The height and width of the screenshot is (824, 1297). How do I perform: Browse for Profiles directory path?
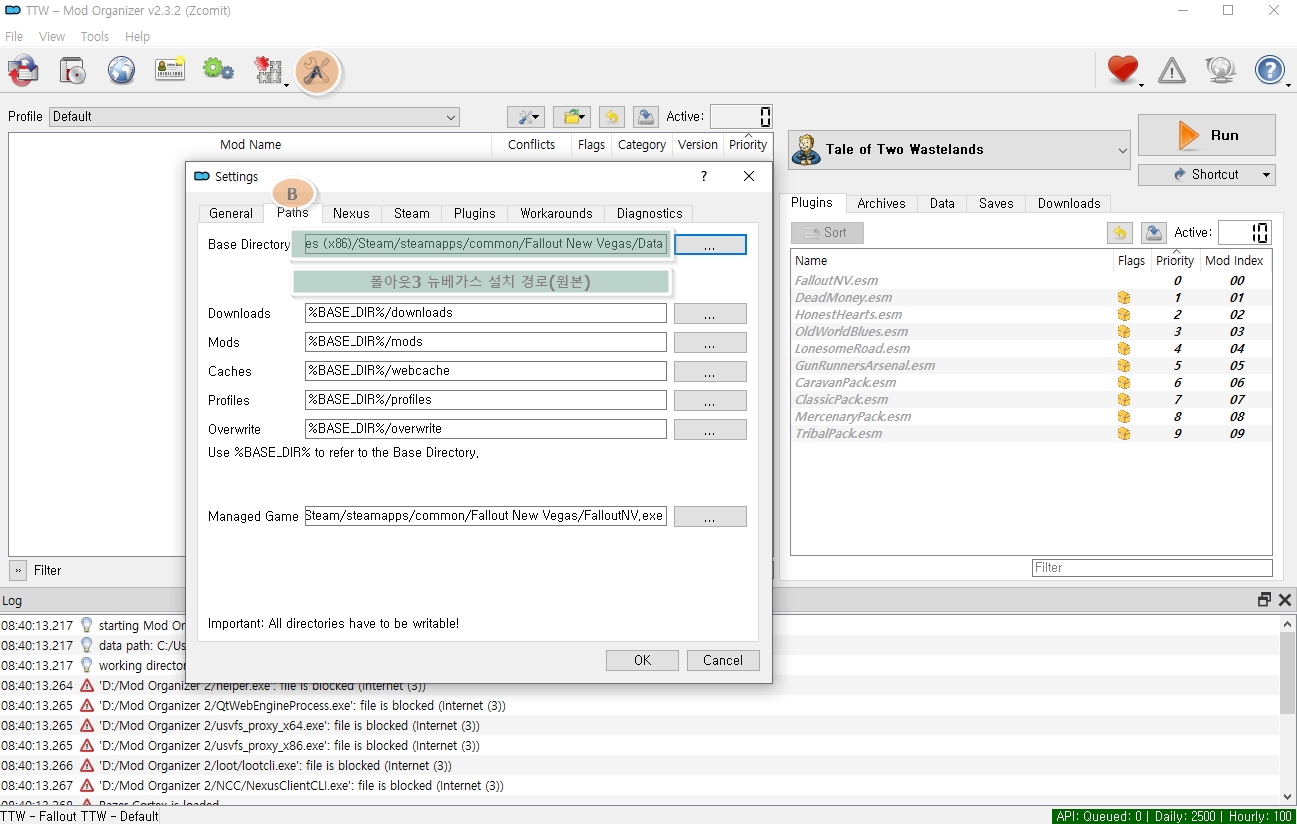coord(710,400)
